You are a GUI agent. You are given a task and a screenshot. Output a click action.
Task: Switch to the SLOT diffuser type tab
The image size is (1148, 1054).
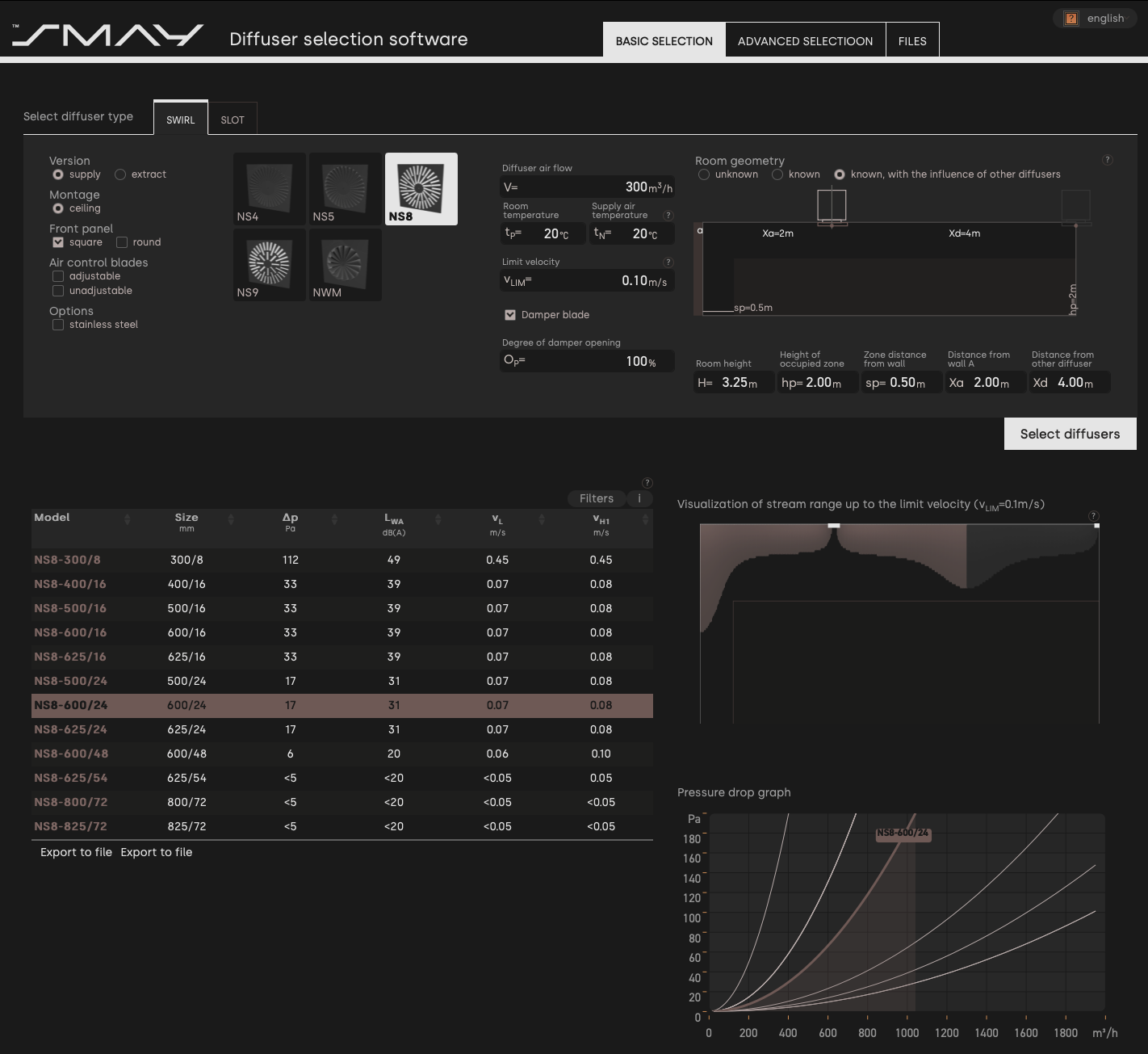[x=233, y=119]
